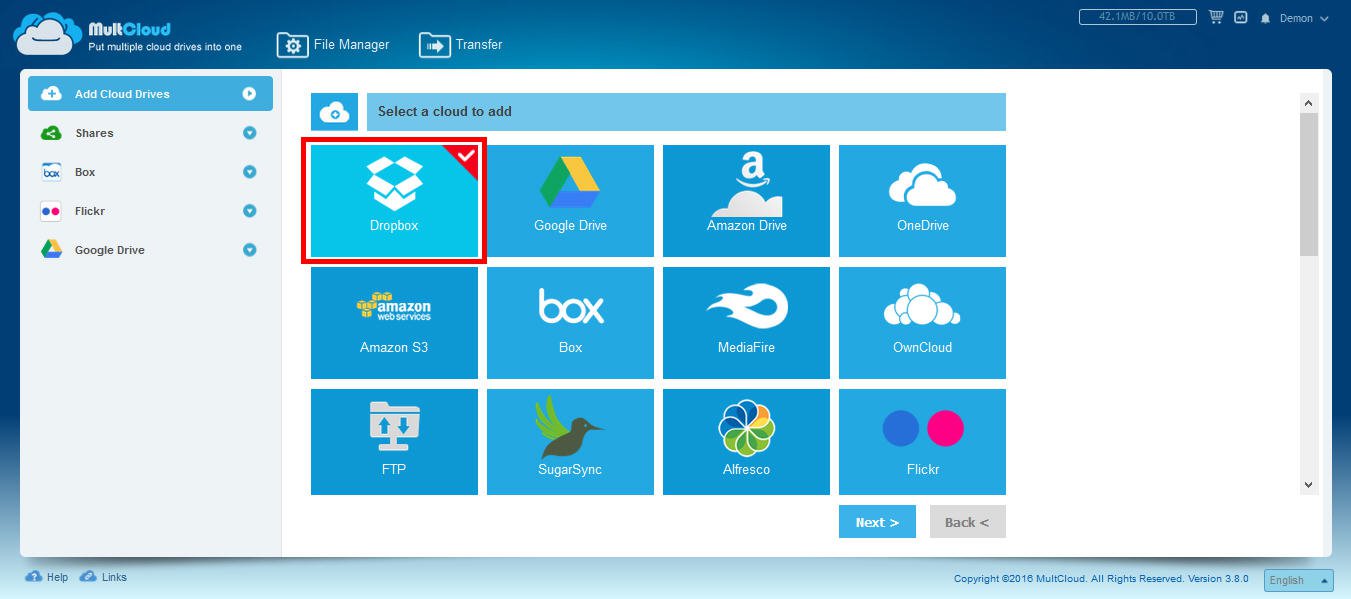Open Google Drive in the sidebar
The height and width of the screenshot is (599, 1351).
click(x=150, y=250)
